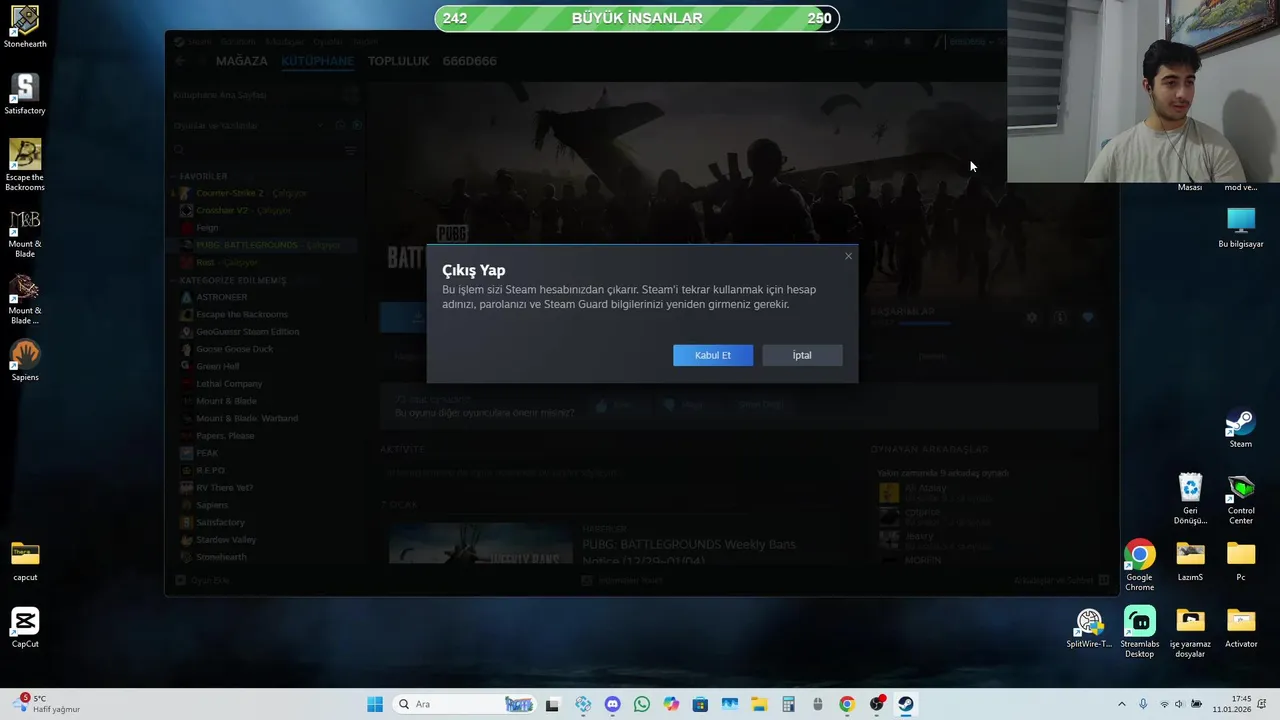1280x720 pixels.
Task: Open SplitWire-T desktop shortcut
Action: [x=1089, y=628]
